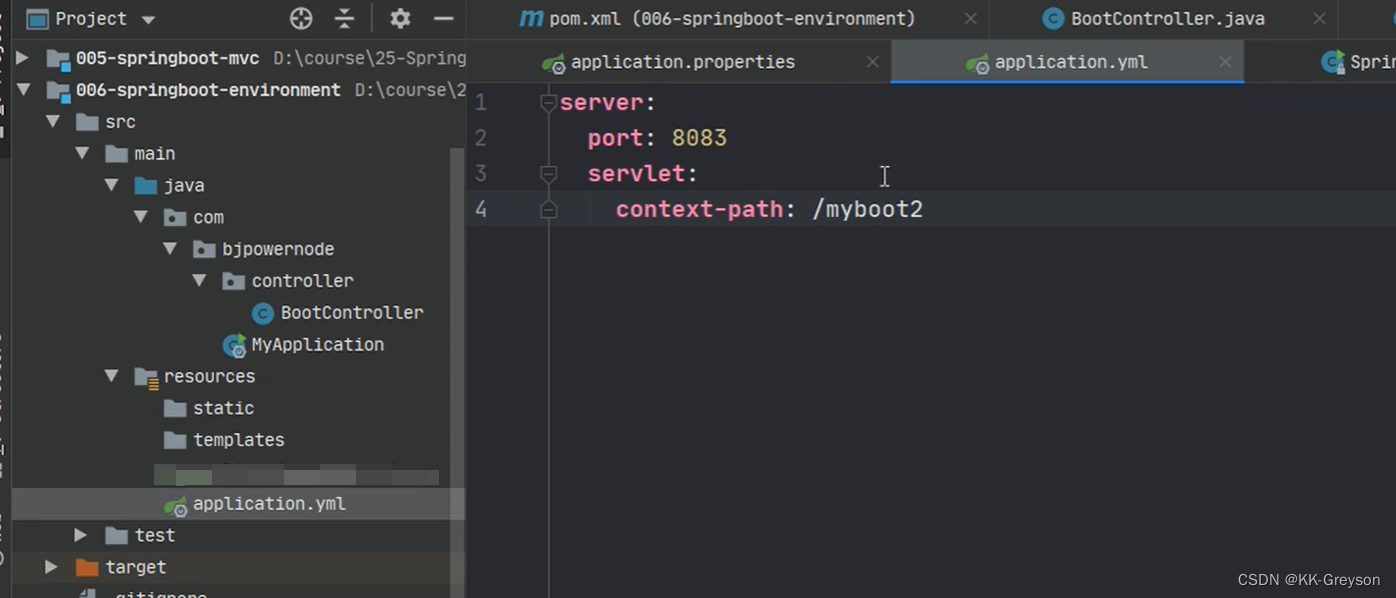
Task: Close the application.properties tab
Action: (872, 62)
